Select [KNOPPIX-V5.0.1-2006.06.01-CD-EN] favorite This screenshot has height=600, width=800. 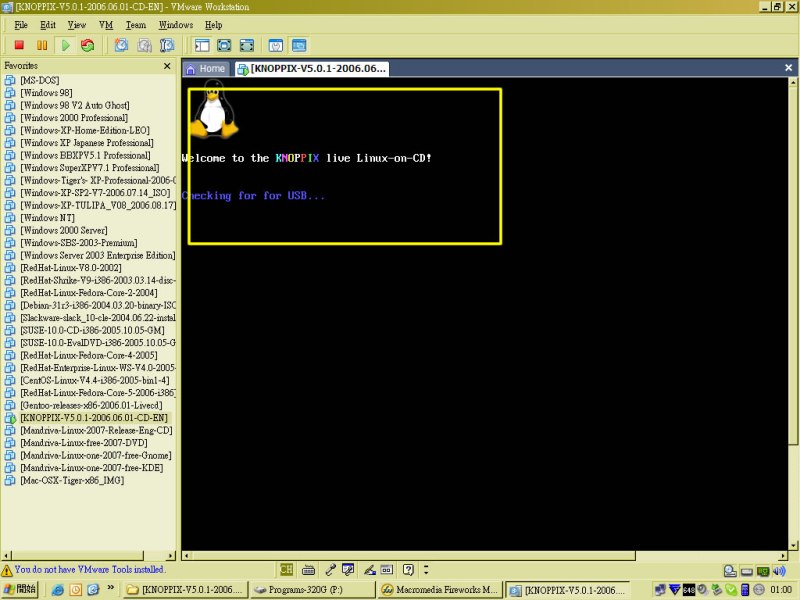pos(94,417)
